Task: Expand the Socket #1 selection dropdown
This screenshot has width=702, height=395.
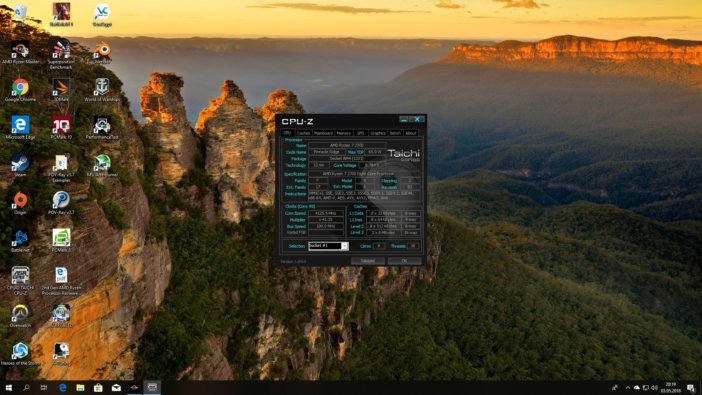Action: (x=344, y=246)
